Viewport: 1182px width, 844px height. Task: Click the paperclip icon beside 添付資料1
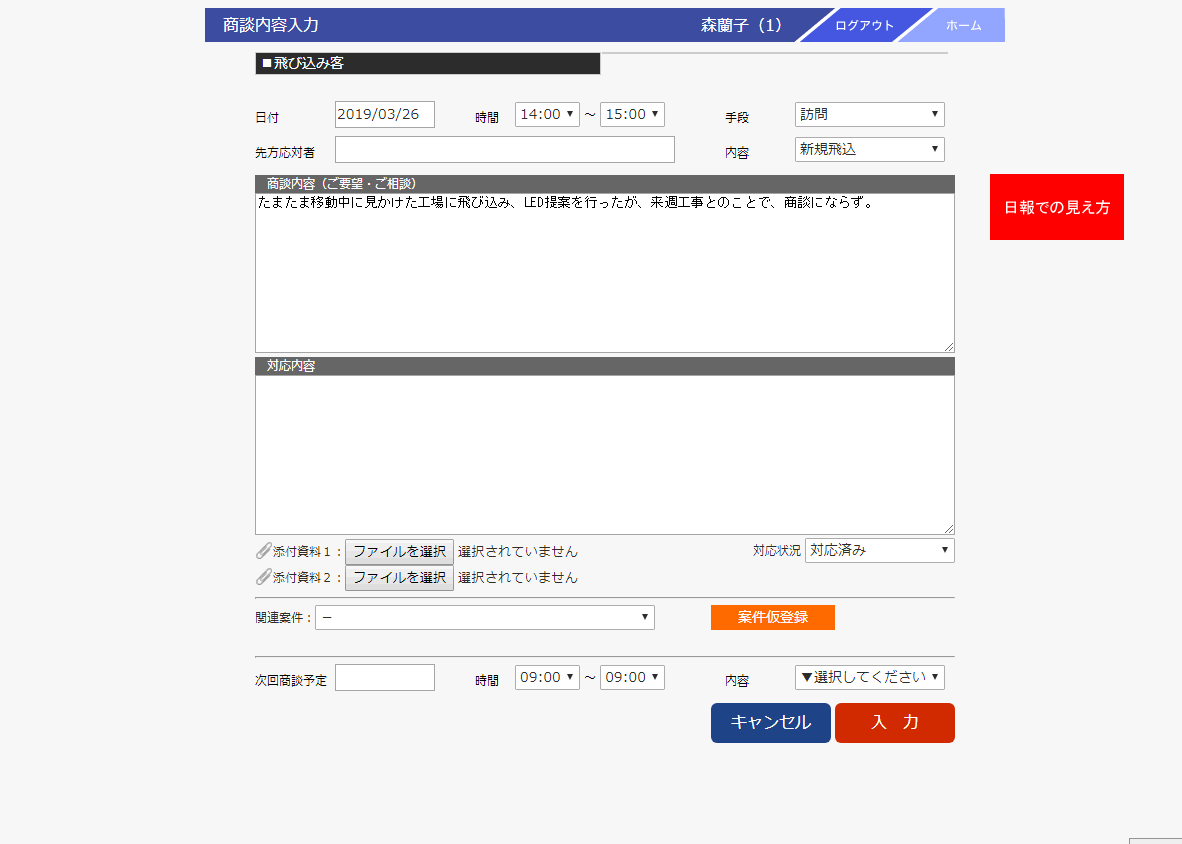click(x=263, y=551)
